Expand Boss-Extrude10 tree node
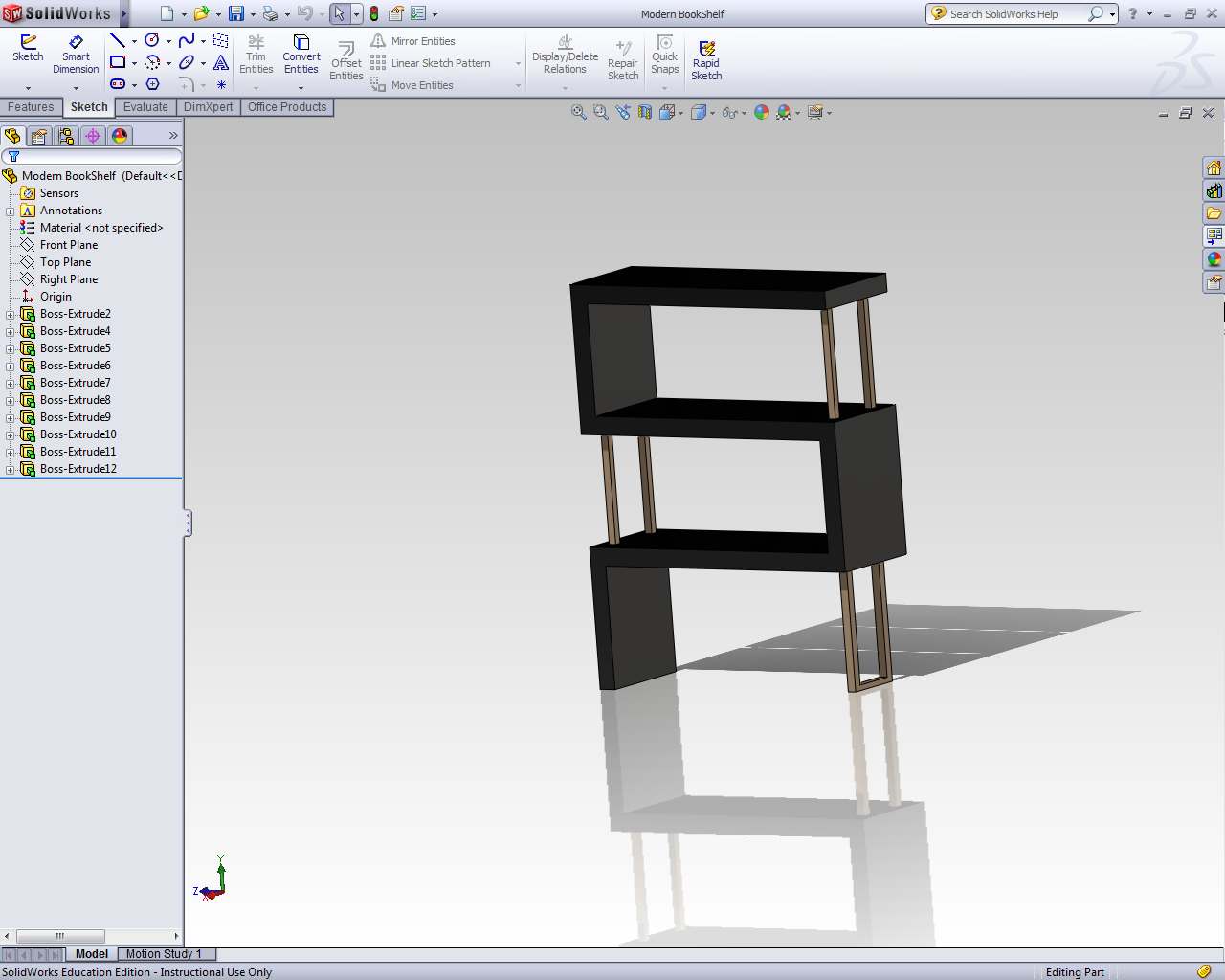Image resolution: width=1225 pixels, height=980 pixels. point(11,435)
